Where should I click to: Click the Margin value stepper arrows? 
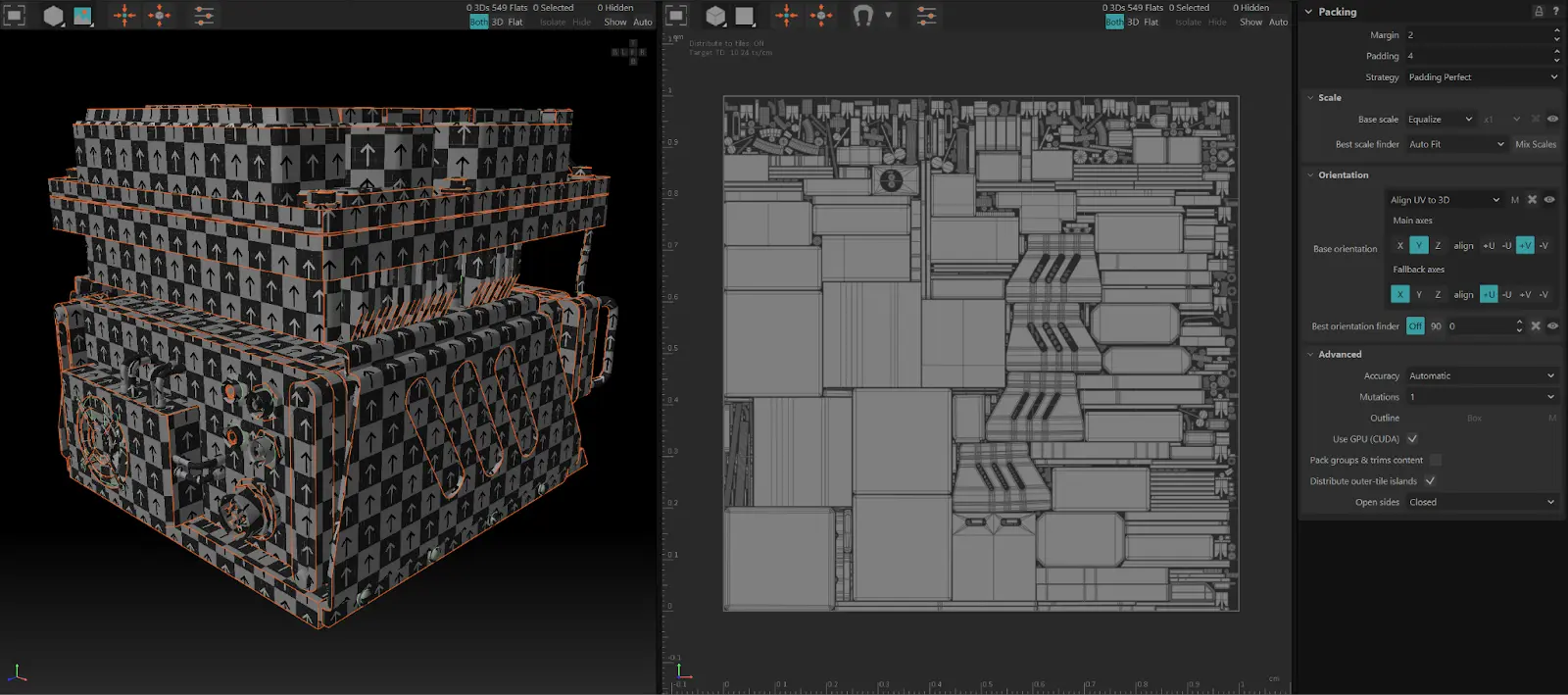[x=1556, y=35]
